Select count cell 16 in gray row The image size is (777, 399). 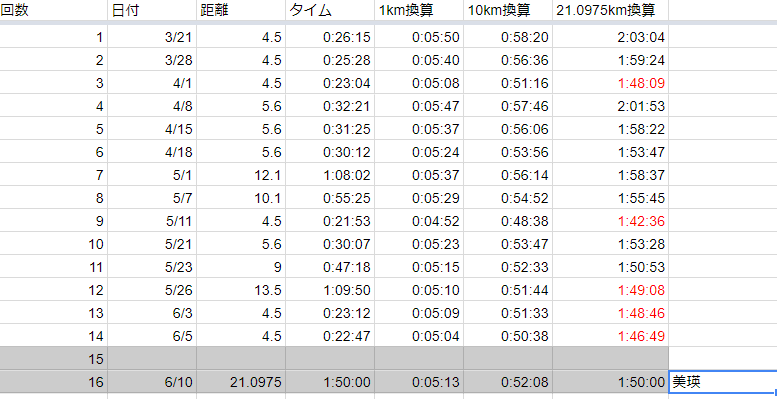click(x=54, y=382)
